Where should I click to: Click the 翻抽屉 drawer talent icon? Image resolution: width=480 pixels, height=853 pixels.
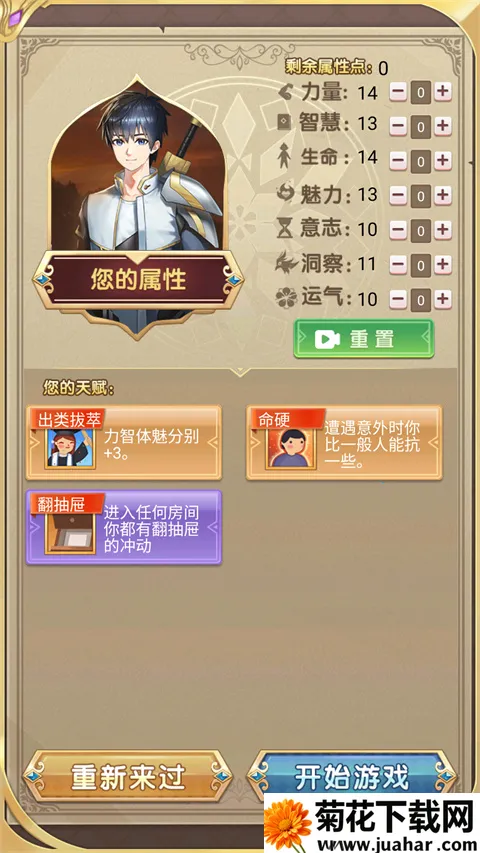pos(70,534)
